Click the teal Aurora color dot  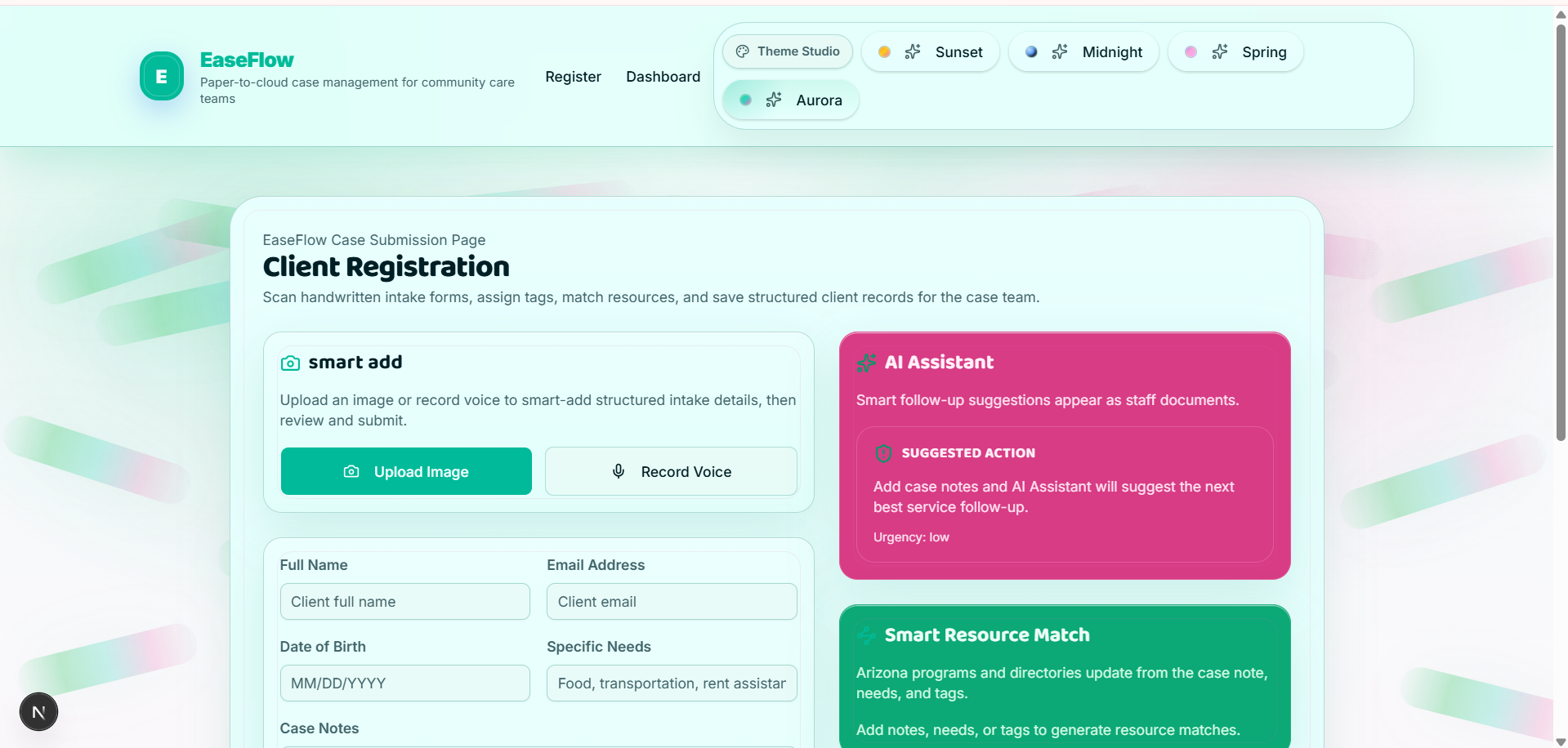[745, 100]
